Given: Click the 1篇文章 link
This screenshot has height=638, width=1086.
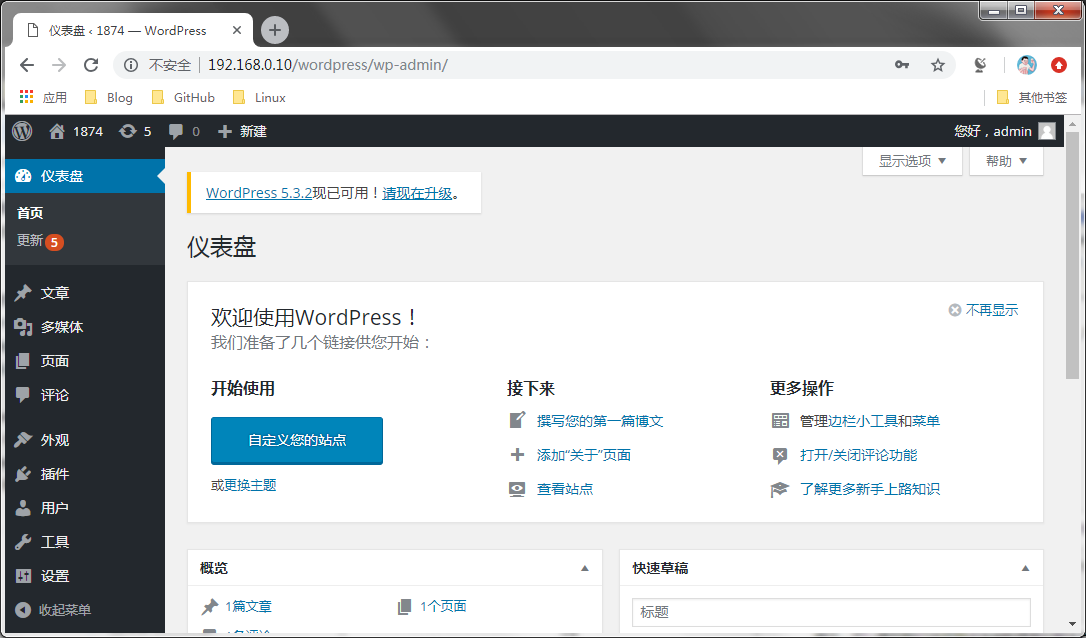Looking at the screenshot, I should click(x=249, y=606).
